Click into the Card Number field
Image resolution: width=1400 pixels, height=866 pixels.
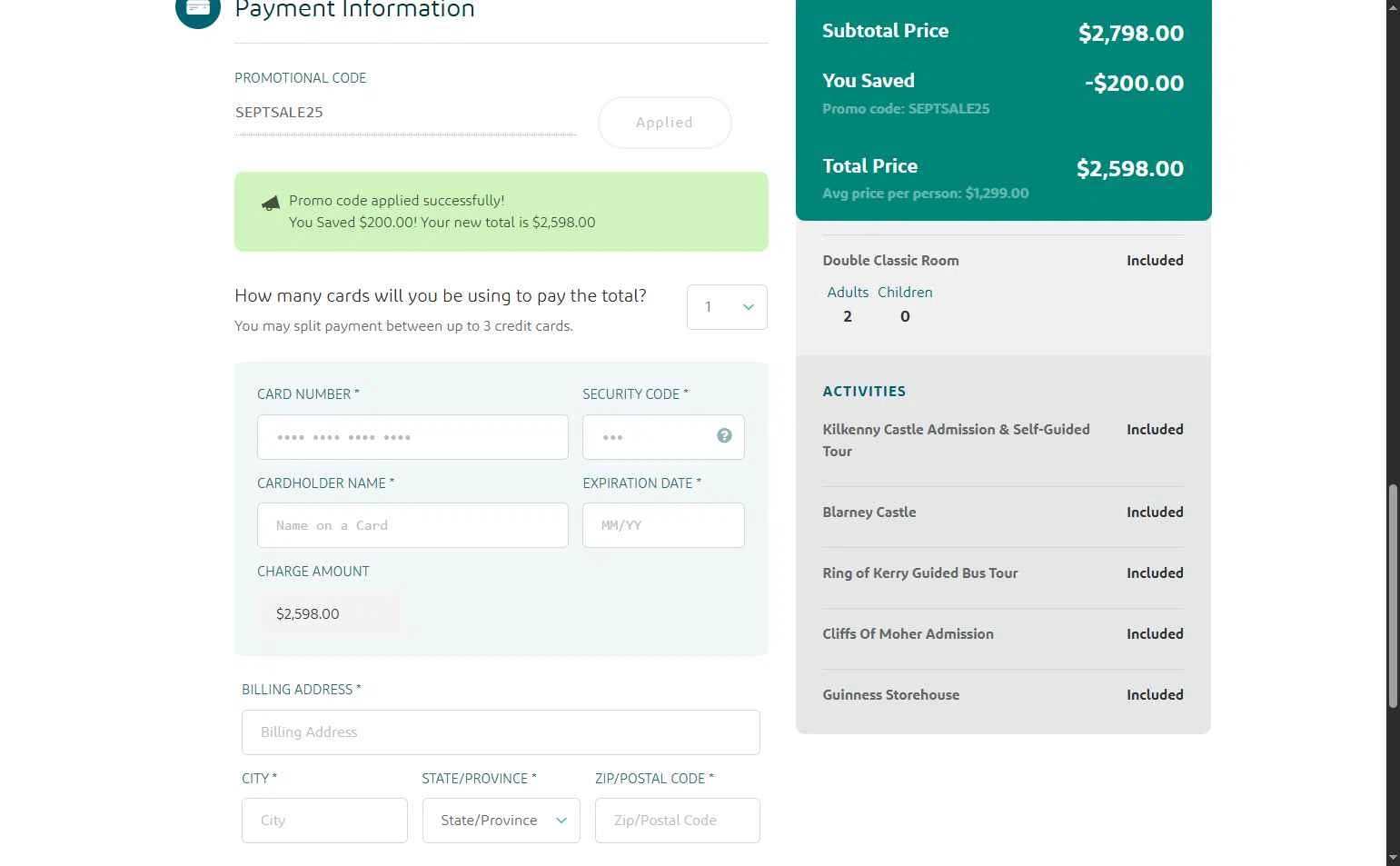pyautogui.click(x=412, y=437)
